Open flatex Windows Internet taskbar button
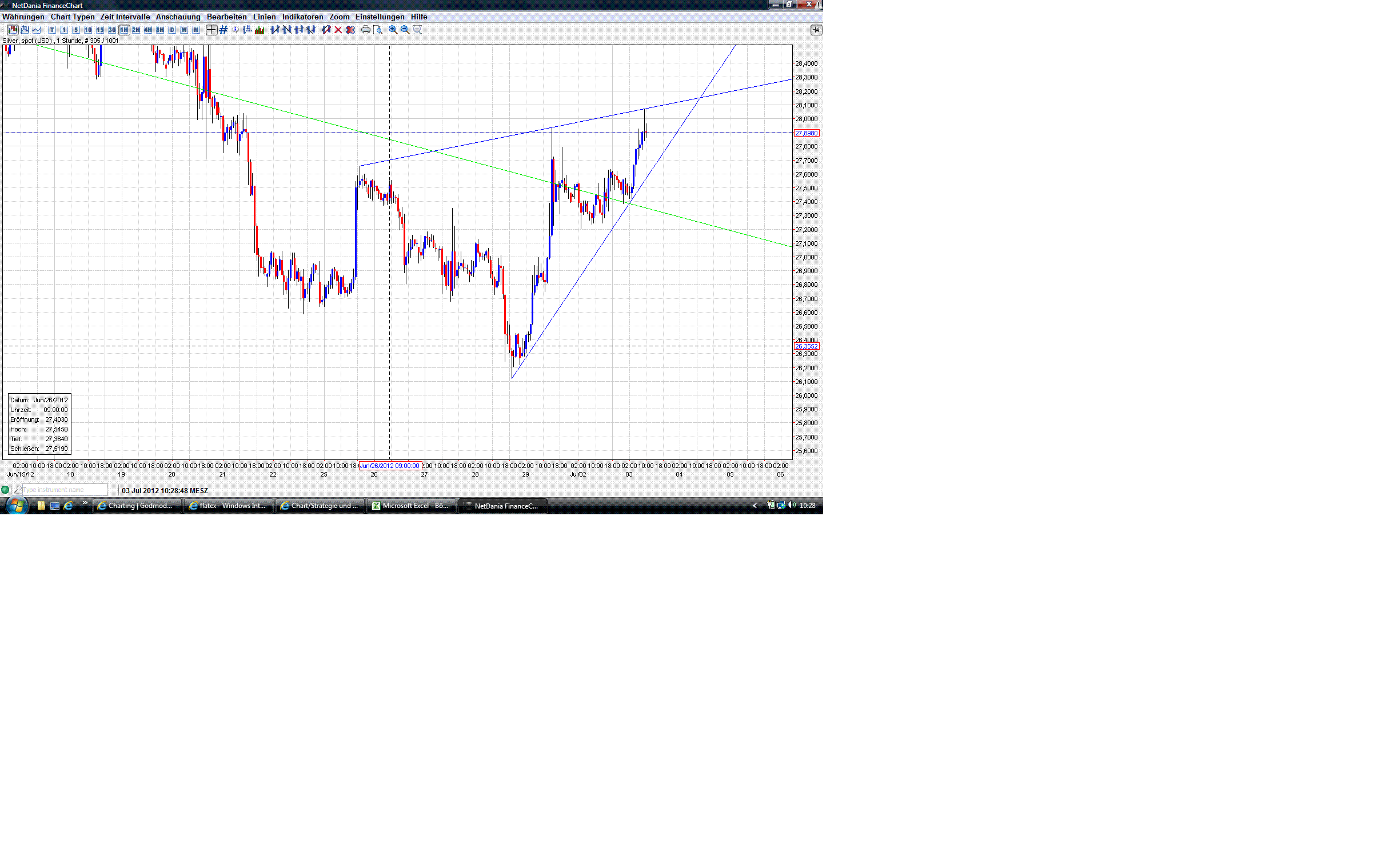Screen dimensions: 1389x868 (x=228, y=506)
